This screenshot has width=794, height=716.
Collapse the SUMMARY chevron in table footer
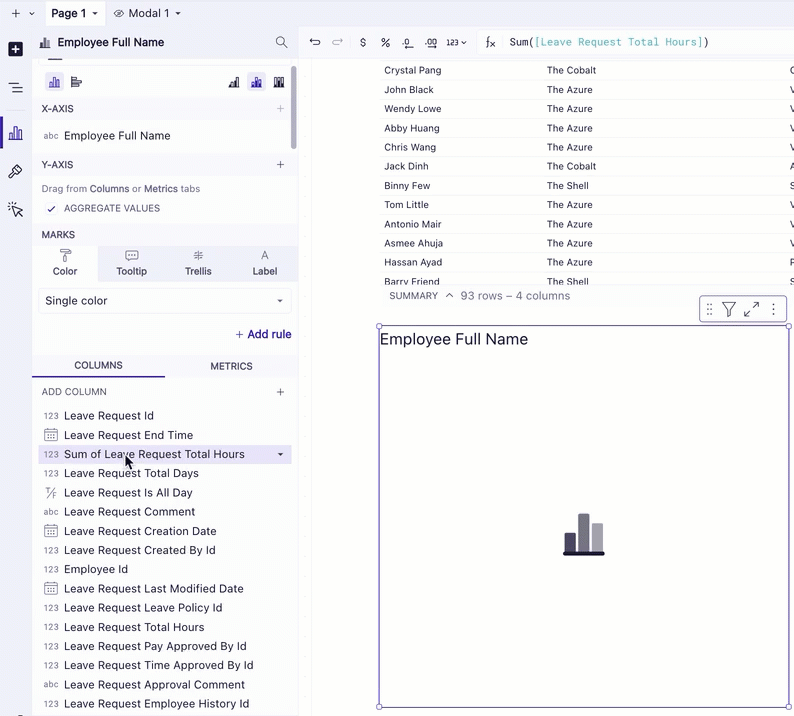pyautogui.click(x=449, y=296)
